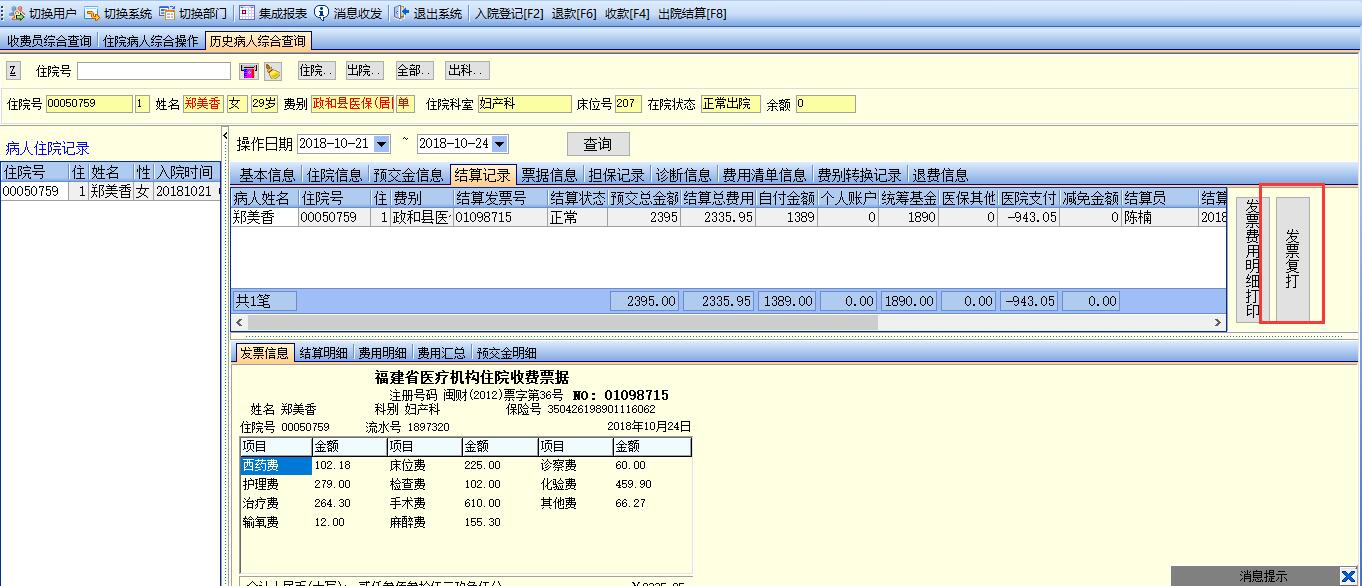This screenshot has width=1362, height=586.
Task: Click the 住院科室 field showing 妇产科
Action: 523,104
